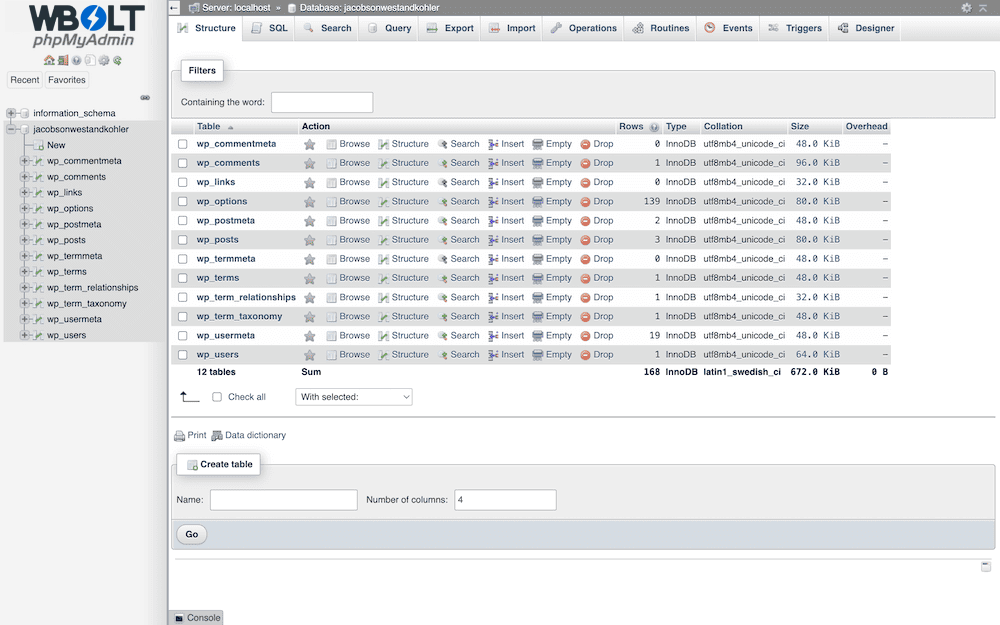Open navigation panel settings gear icon
This screenshot has width=1000, height=625.
click(104, 61)
